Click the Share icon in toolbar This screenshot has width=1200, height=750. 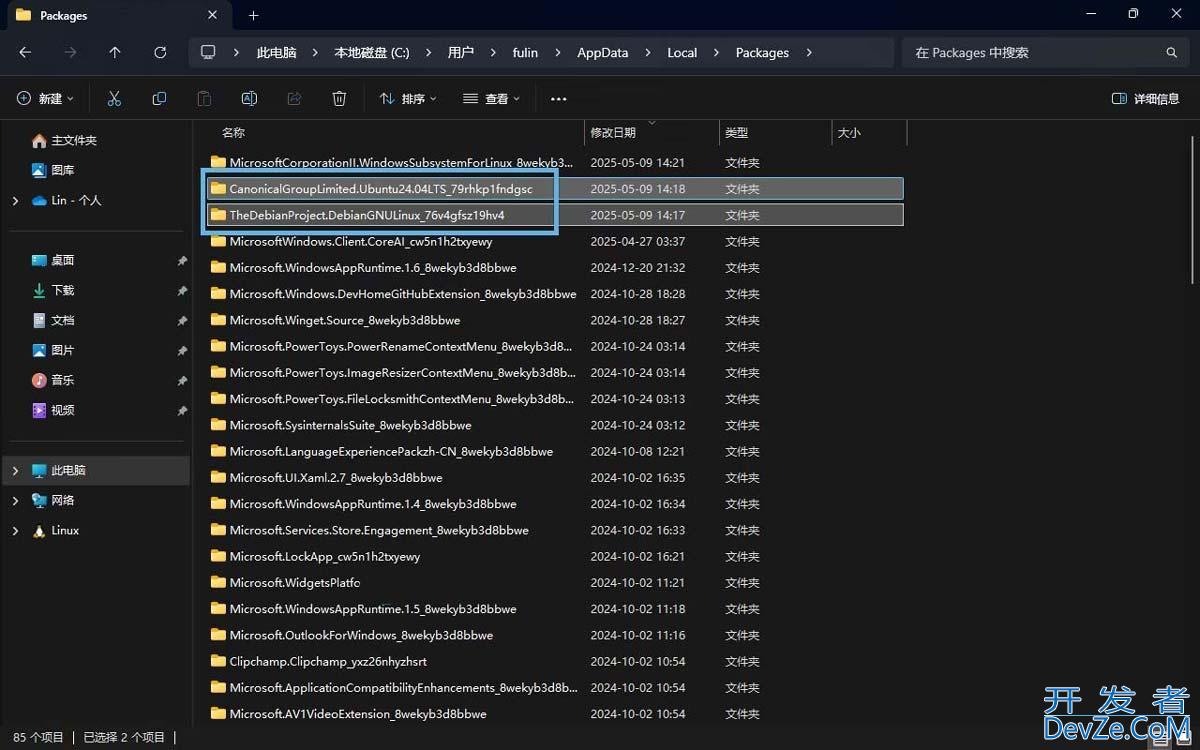[294, 98]
